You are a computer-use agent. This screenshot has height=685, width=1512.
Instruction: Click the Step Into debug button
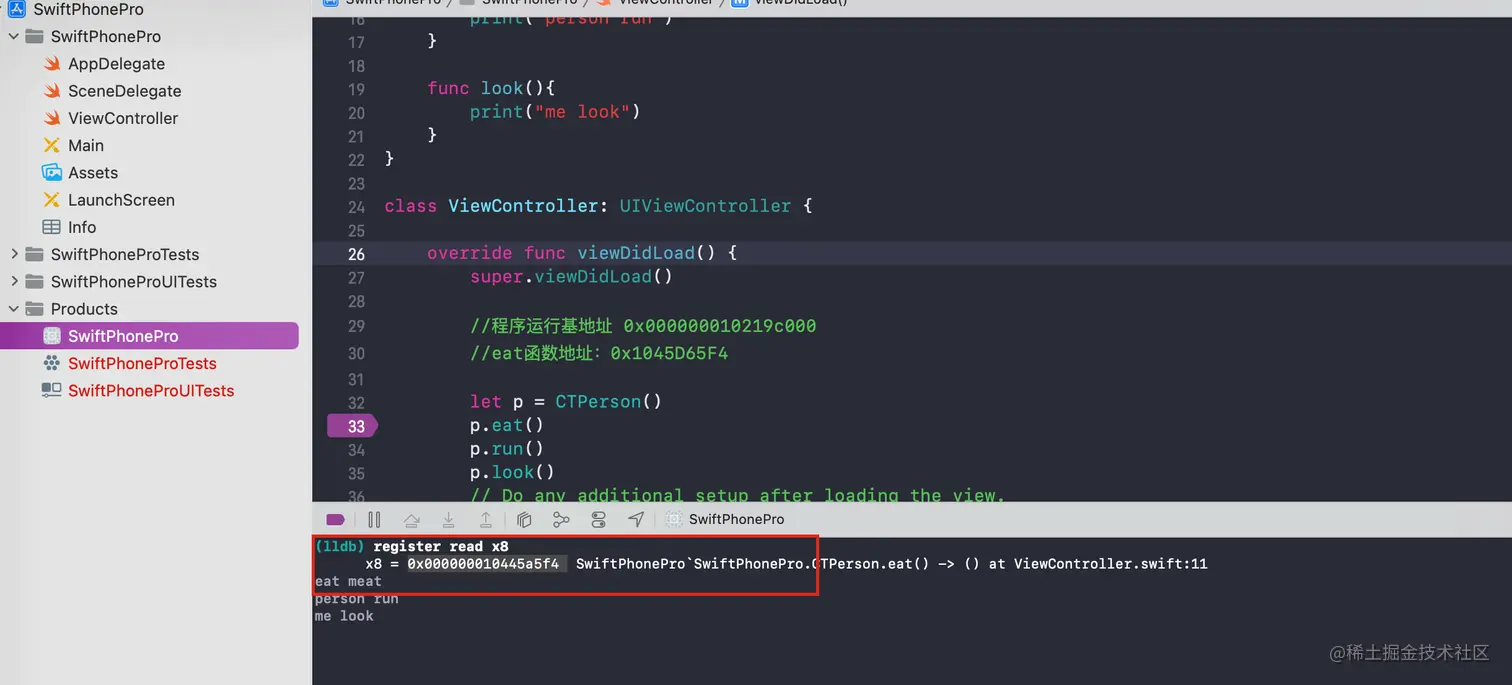pyautogui.click(x=449, y=520)
